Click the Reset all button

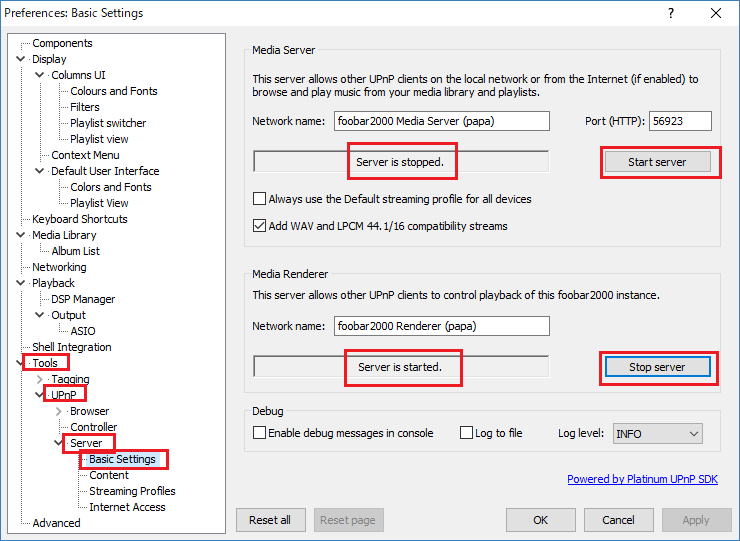click(x=270, y=520)
